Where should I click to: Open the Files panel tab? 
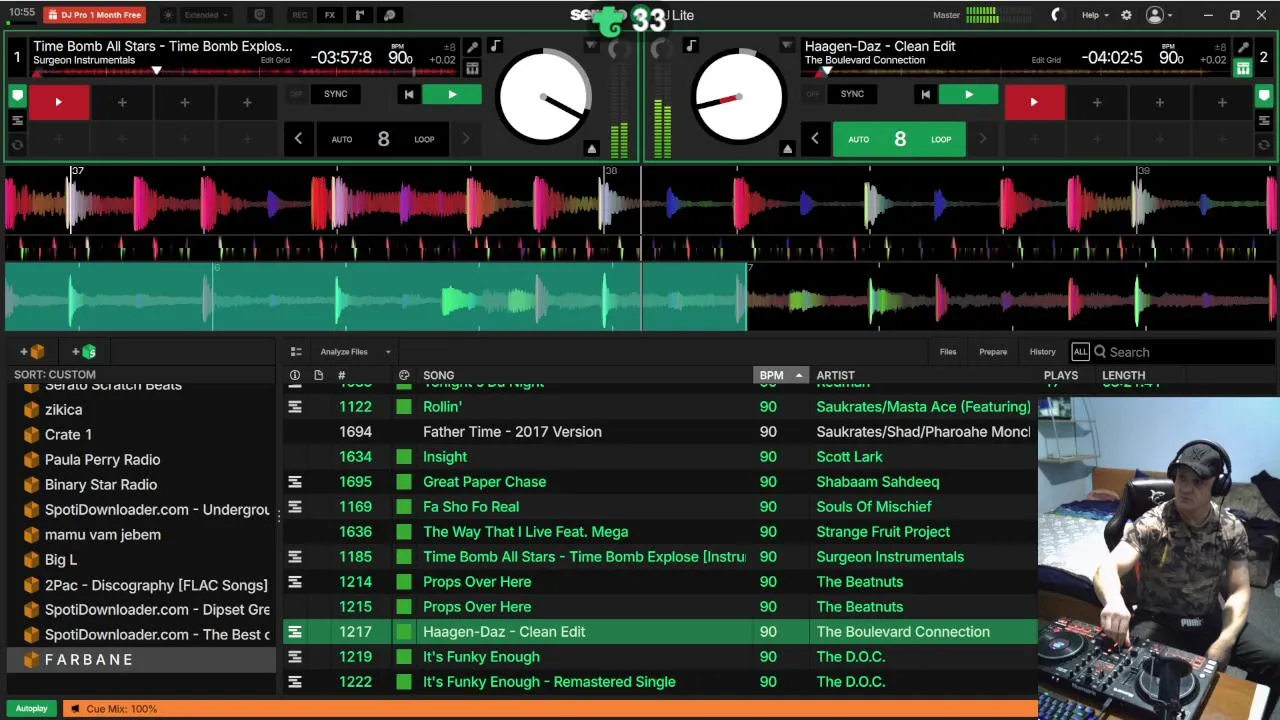point(948,352)
